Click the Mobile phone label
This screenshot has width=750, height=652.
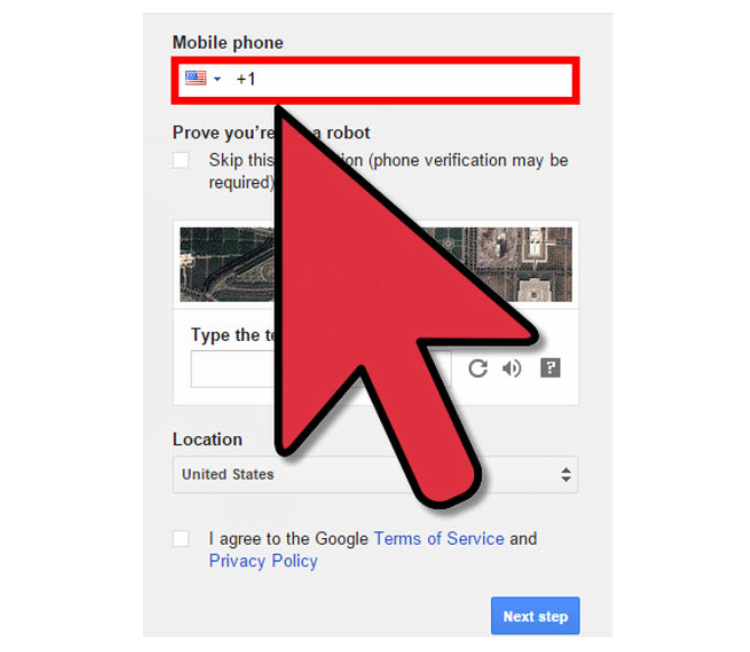click(x=228, y=43)
